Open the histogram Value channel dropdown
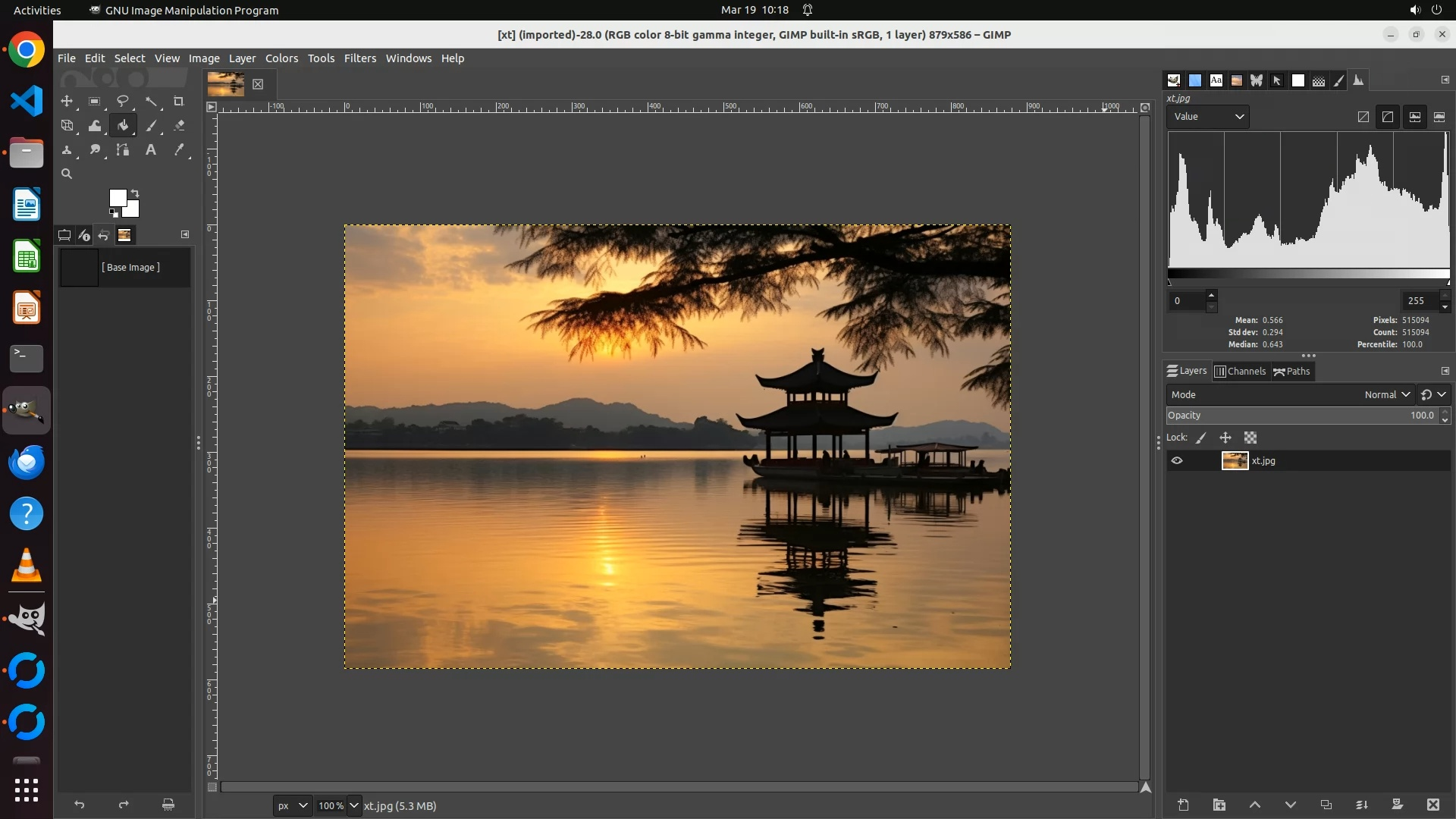 pyautogui.click(x=1208, y=117)
